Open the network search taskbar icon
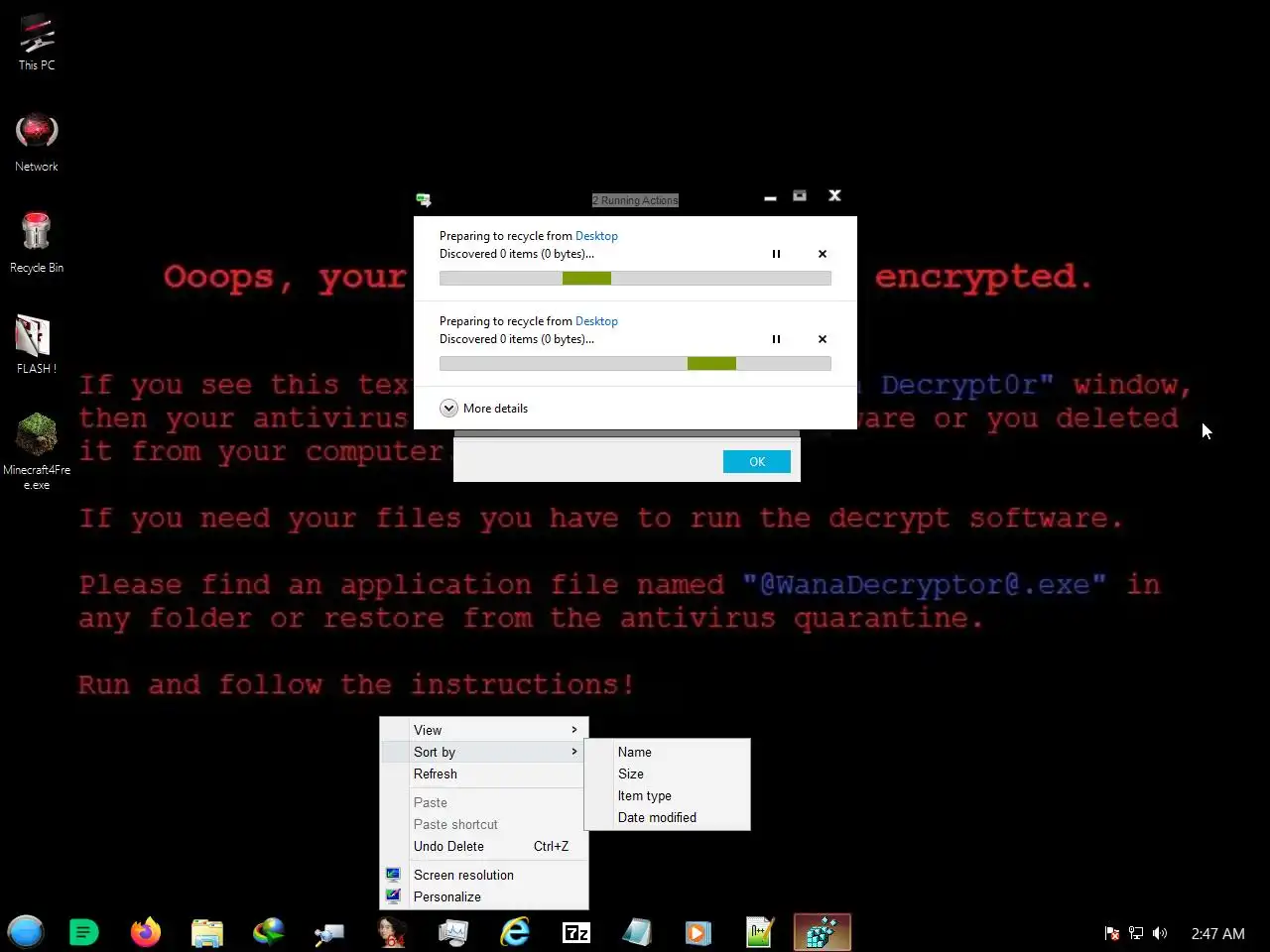 (330, 932)
